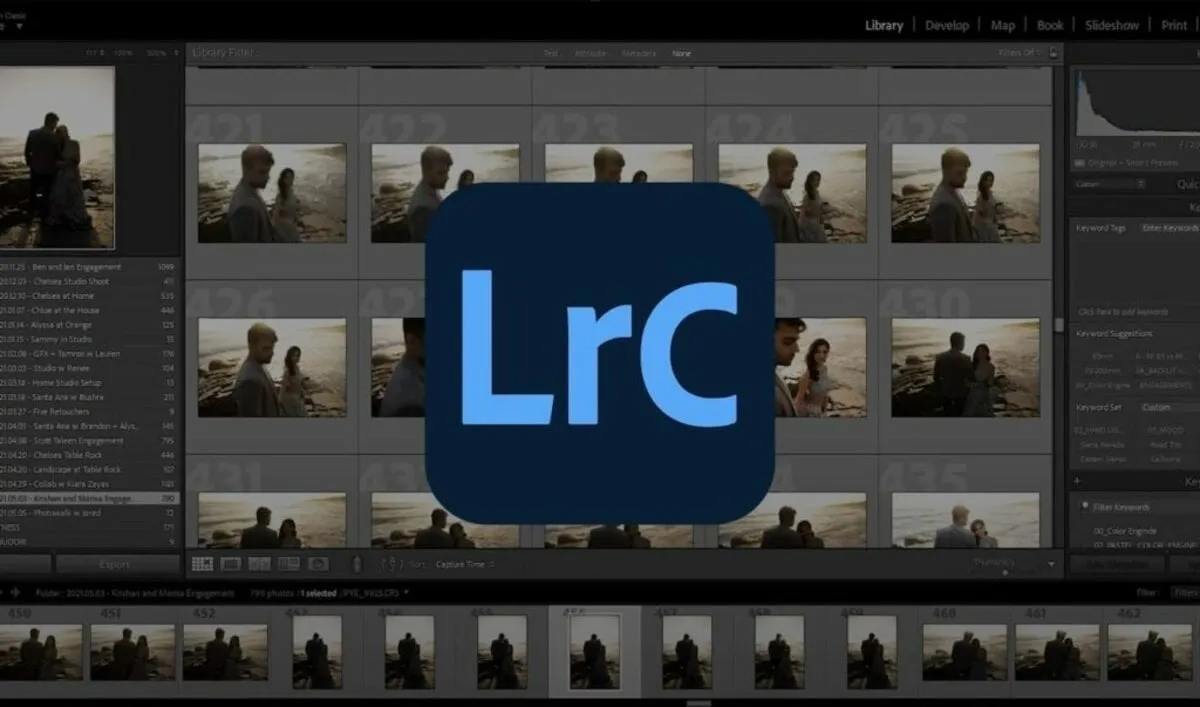The width and height of the screenshot is (1200, 707).
Task: Select the Grid view icon
Action: pyautogui.click(x=203, y=563)
